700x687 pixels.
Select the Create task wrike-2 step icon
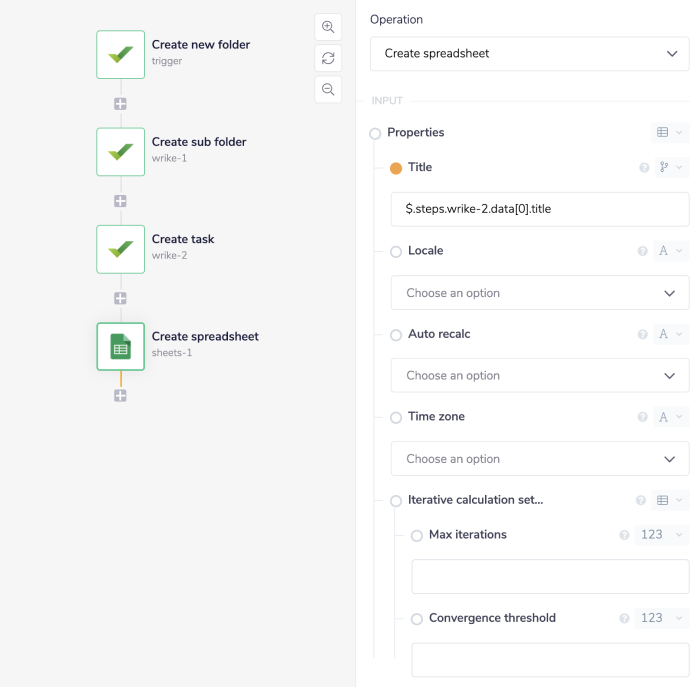click(x=121, y=249)
